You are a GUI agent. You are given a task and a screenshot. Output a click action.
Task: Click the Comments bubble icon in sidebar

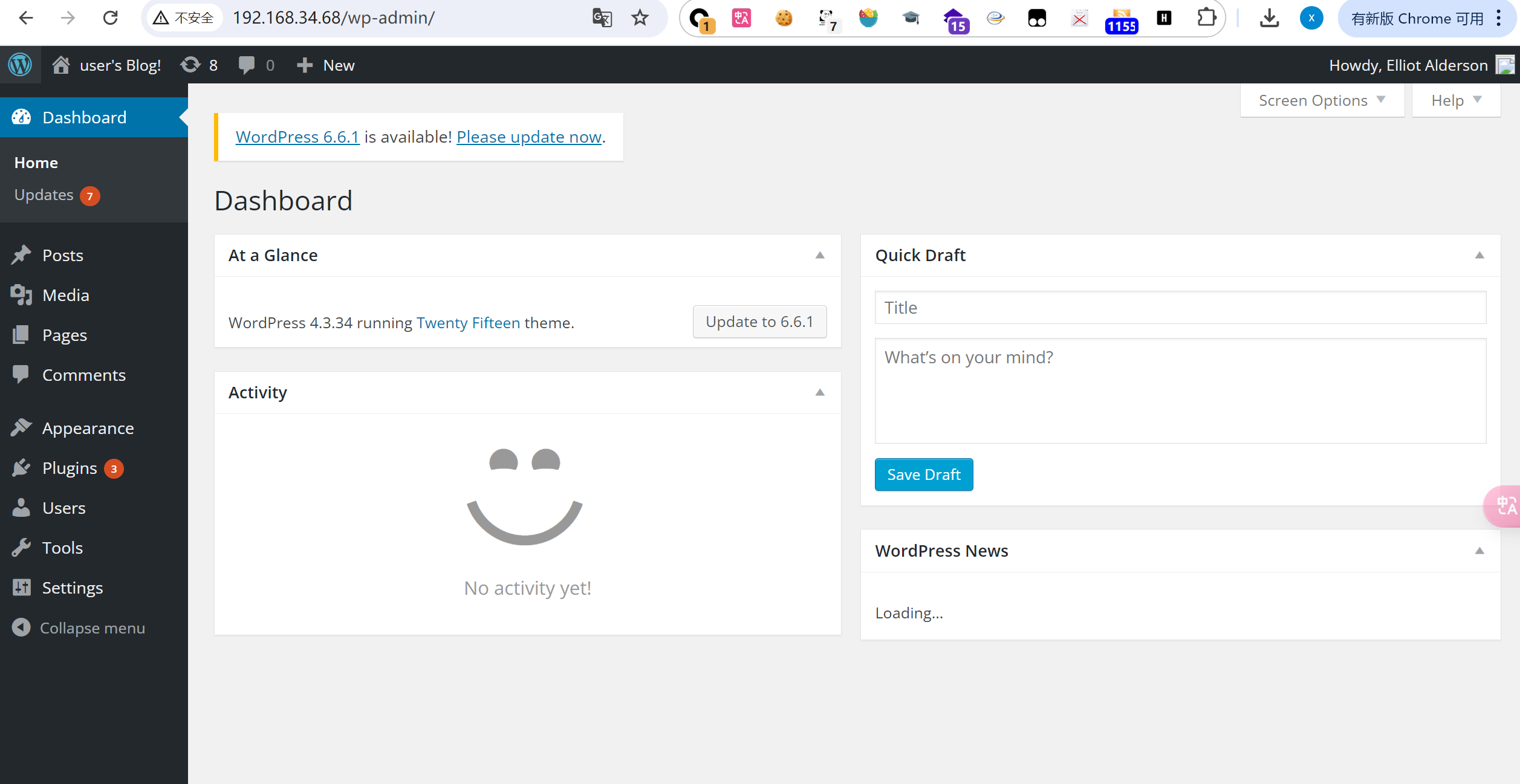click(21, 374)
